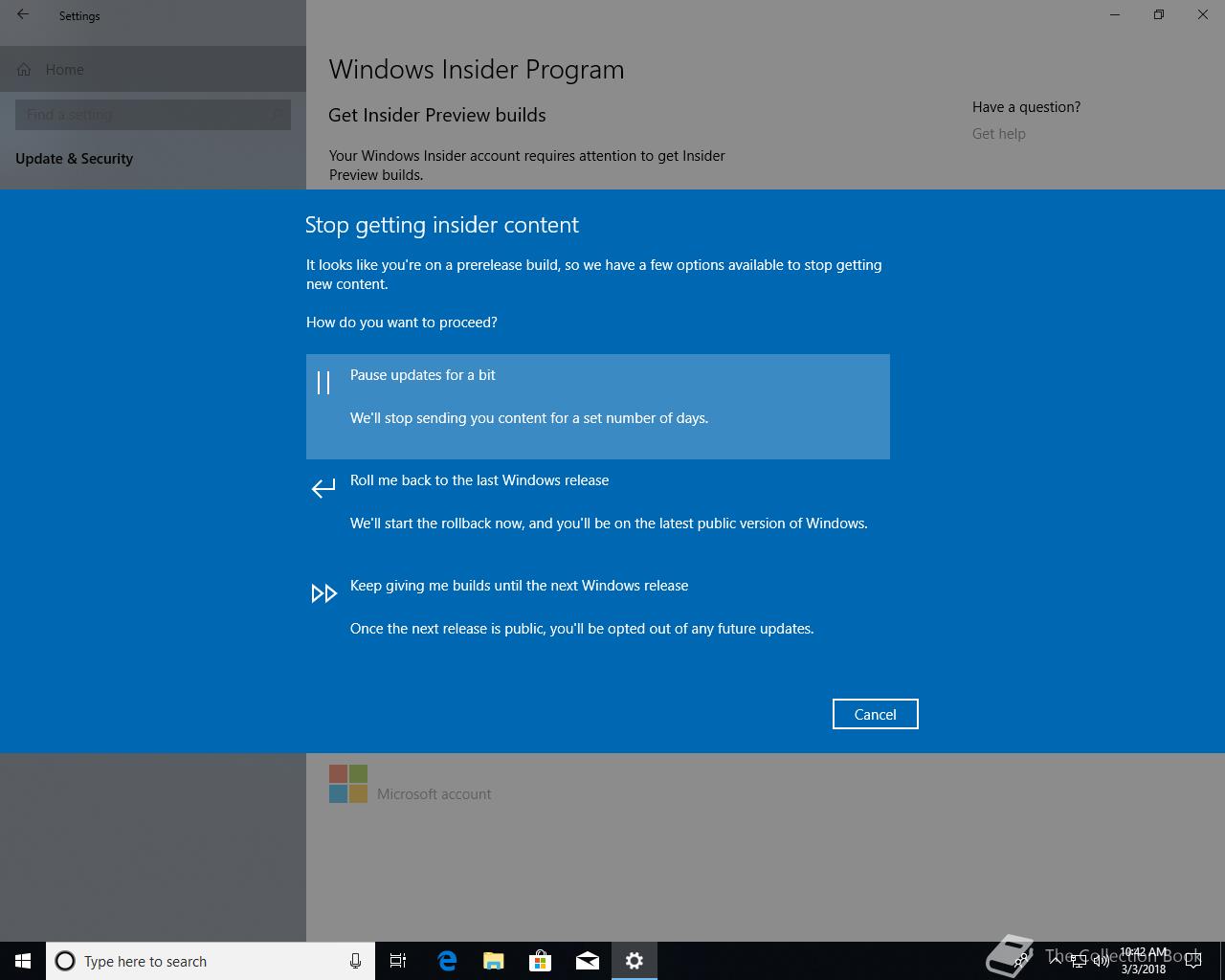Click the Update & Security heading
Viewport: 1225px width, 980px height.
click(75, 159)
